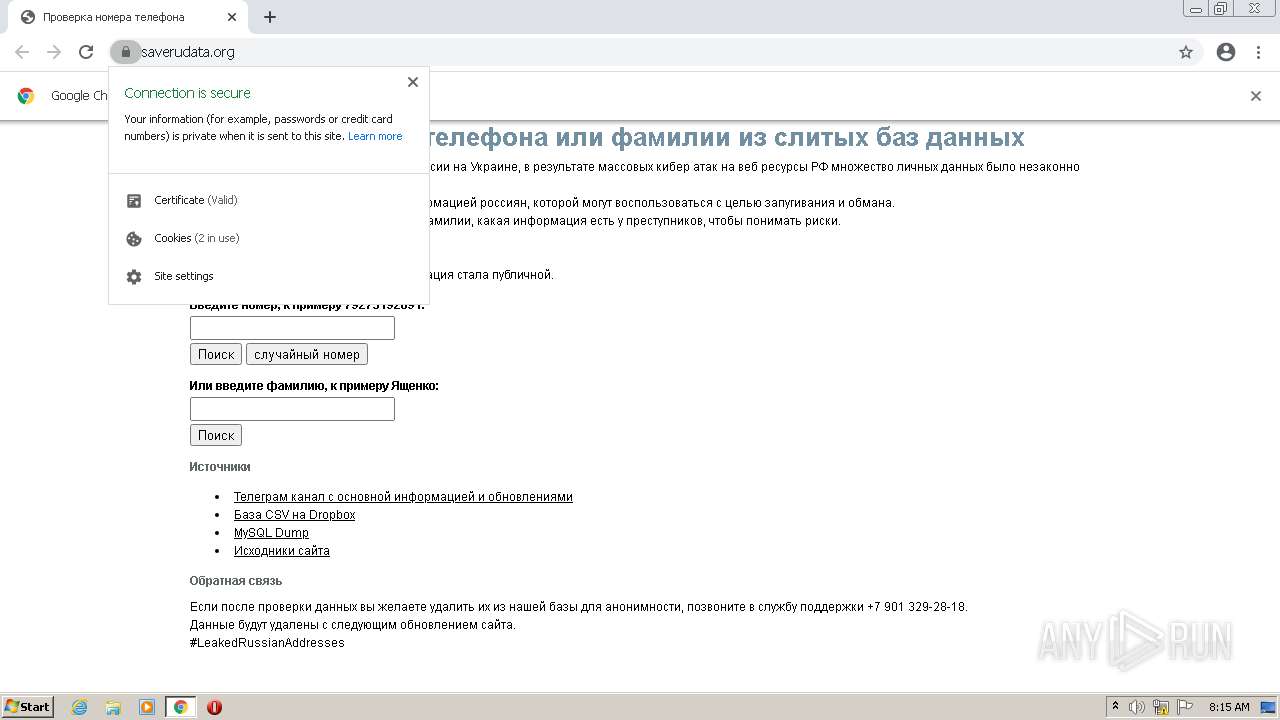This screenshot has width=1280, height=720.
Task: Open Certificate (Valid) details
Action: coord(269,200)
